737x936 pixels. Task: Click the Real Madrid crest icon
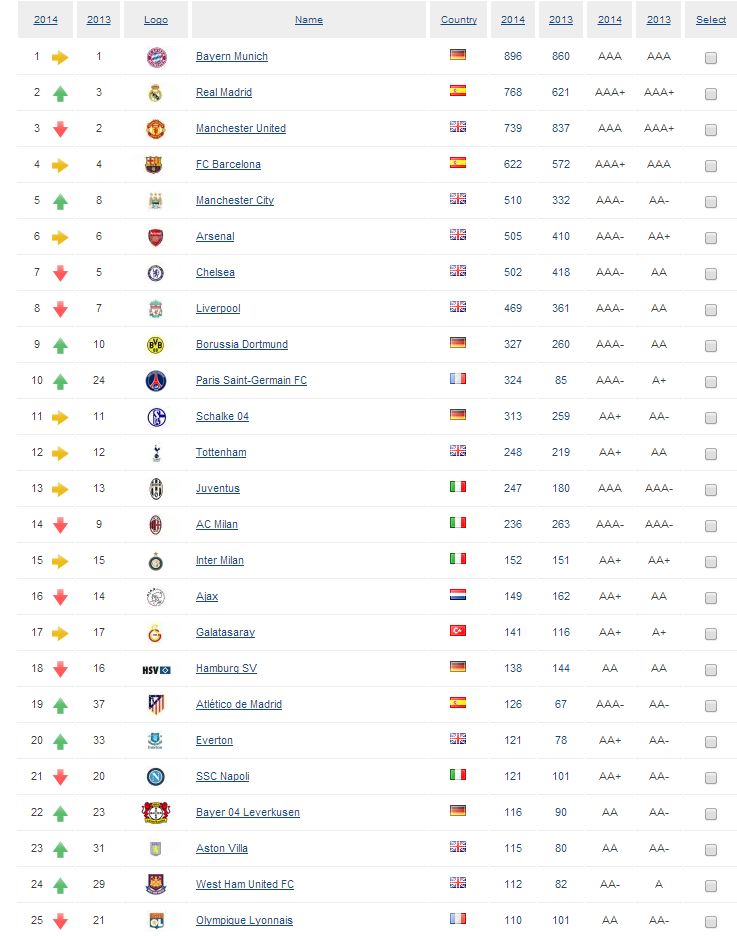[155, 93]
